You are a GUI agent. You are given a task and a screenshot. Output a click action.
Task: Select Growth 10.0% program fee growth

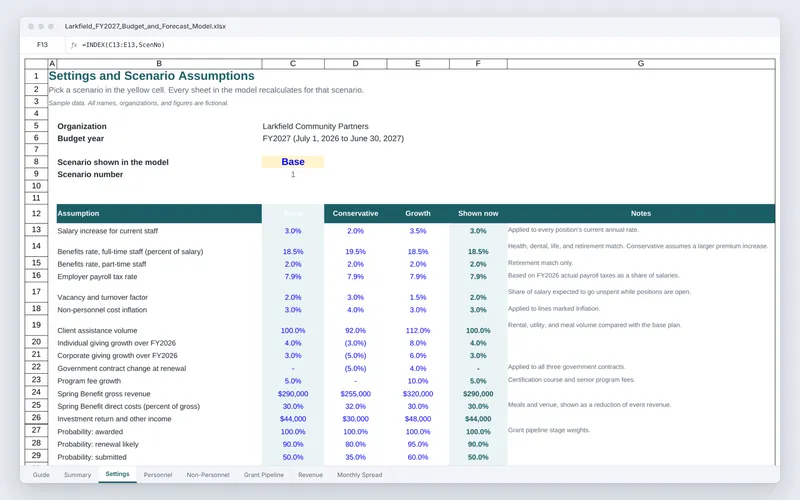pyautogui.click(x=418, y=381)
